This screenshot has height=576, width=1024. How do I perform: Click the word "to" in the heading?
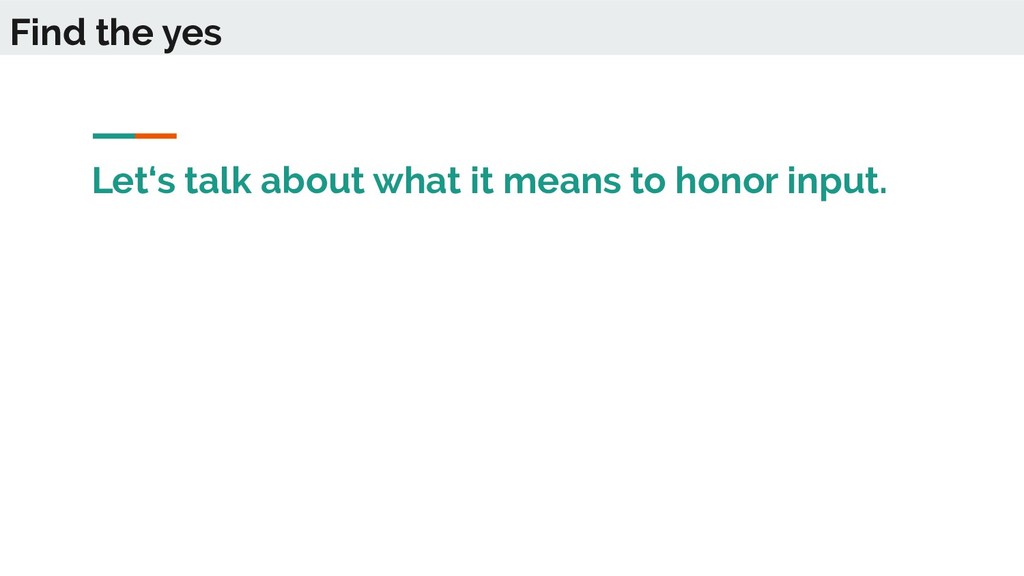pos(648,181)
